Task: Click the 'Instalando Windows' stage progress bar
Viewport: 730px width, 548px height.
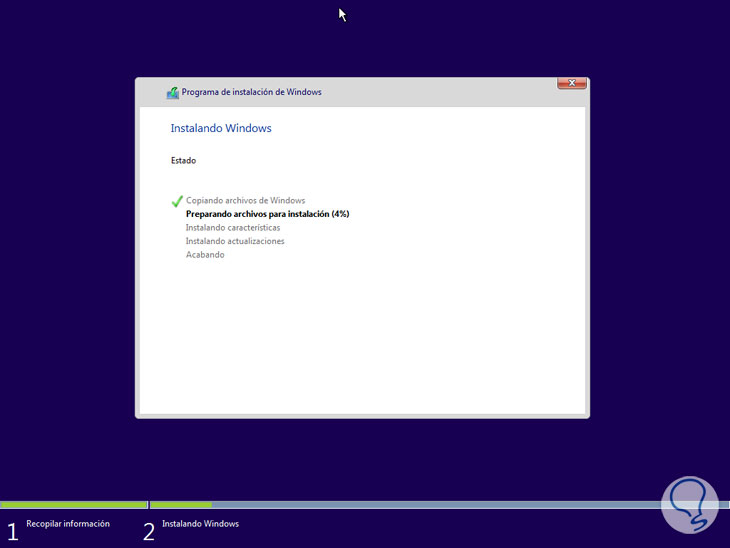Action: pyautogui.click(x=439, y=505)
